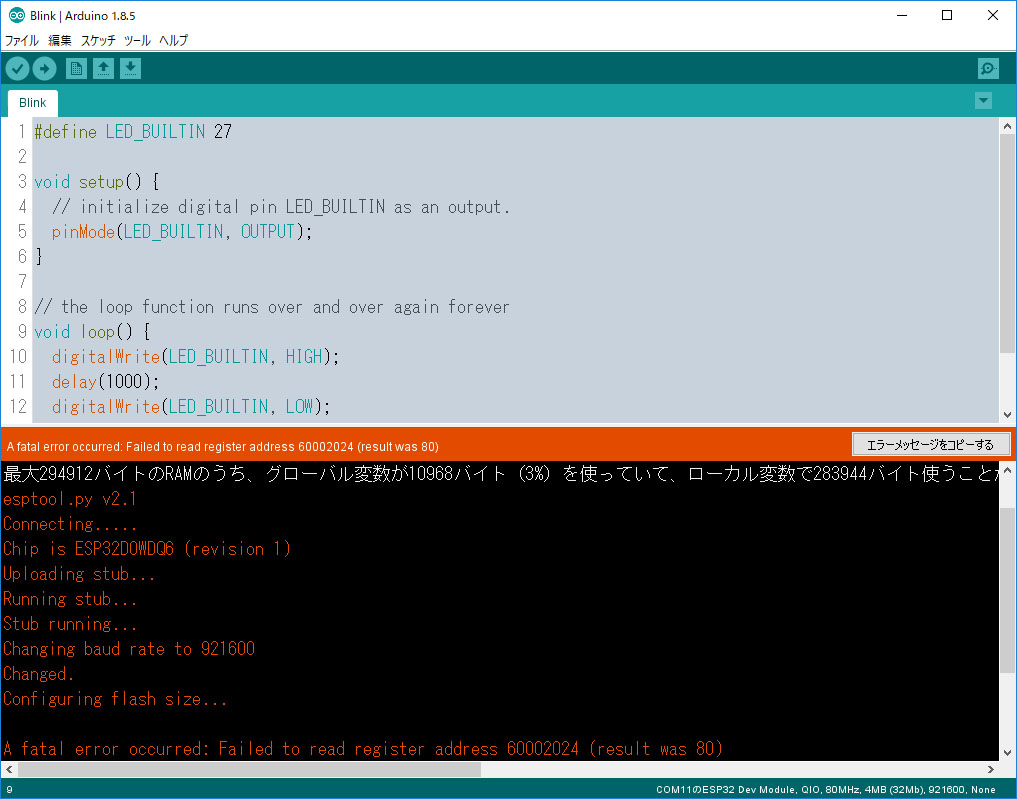Click the Open sketch up-arrow icon

[103, 68]
